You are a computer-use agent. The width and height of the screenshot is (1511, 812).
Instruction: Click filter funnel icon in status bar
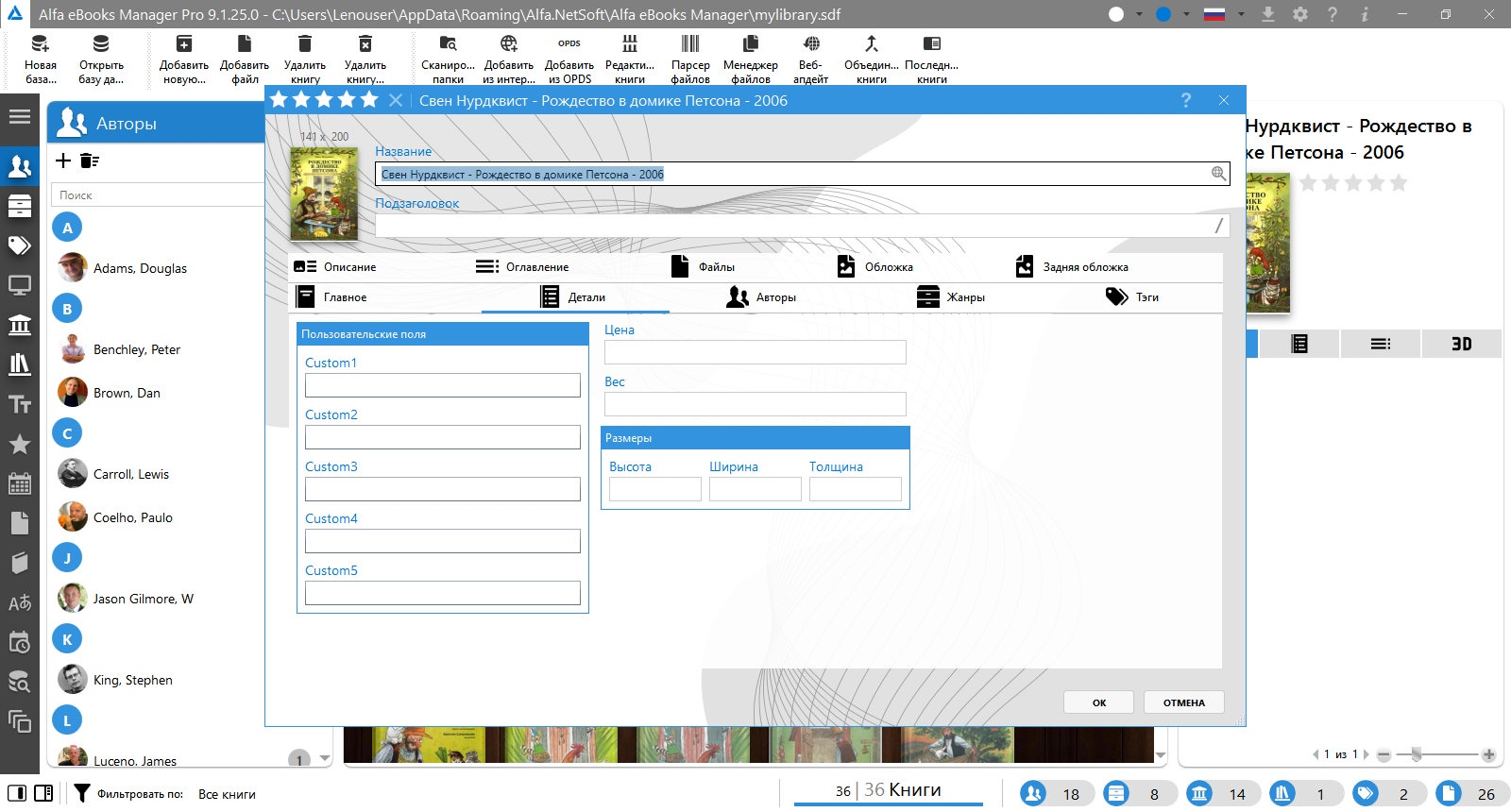[x=82, y=793]
